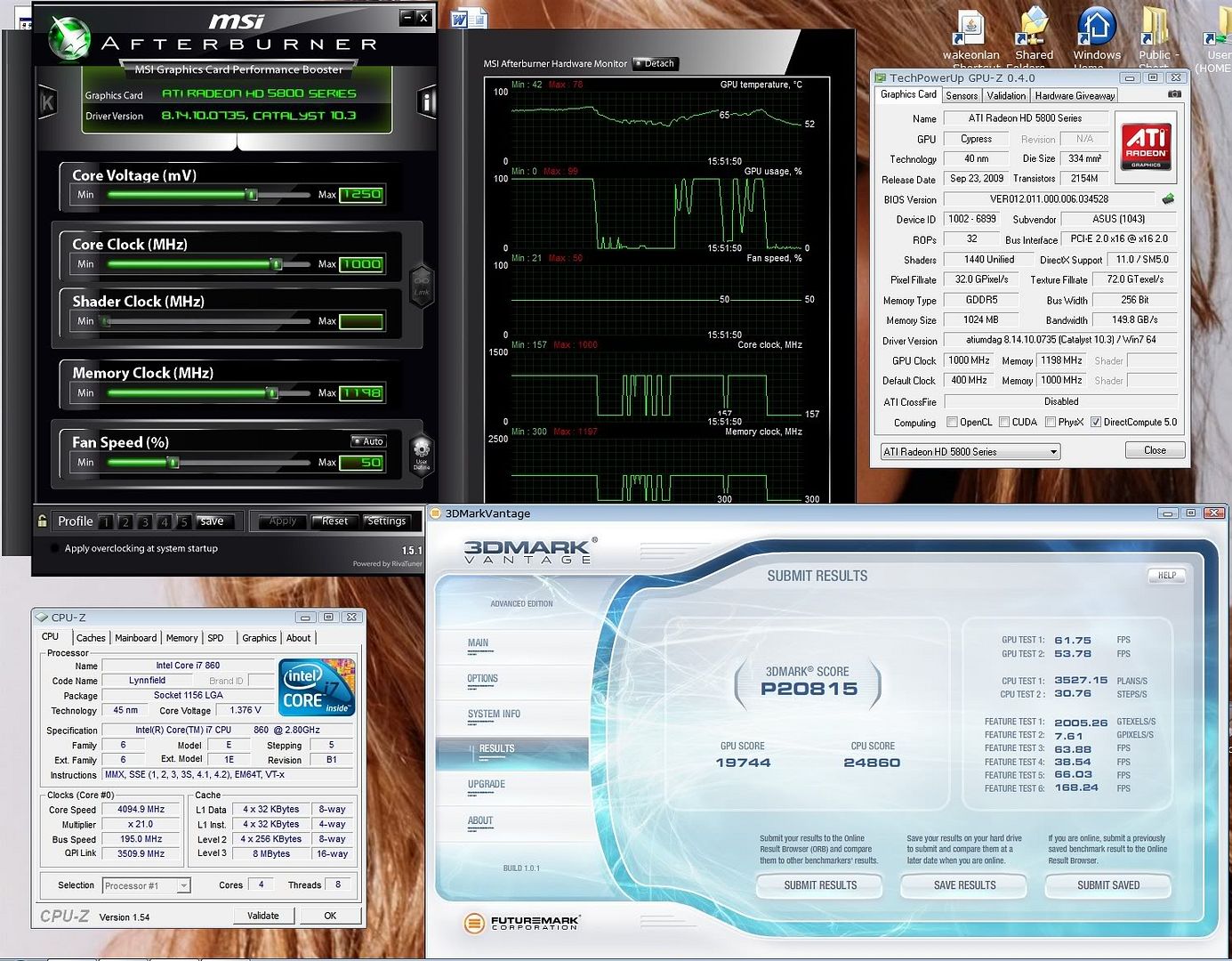Open the Afterburner info panel icon
The image size is (1232, 961).
tap(427, 102)
